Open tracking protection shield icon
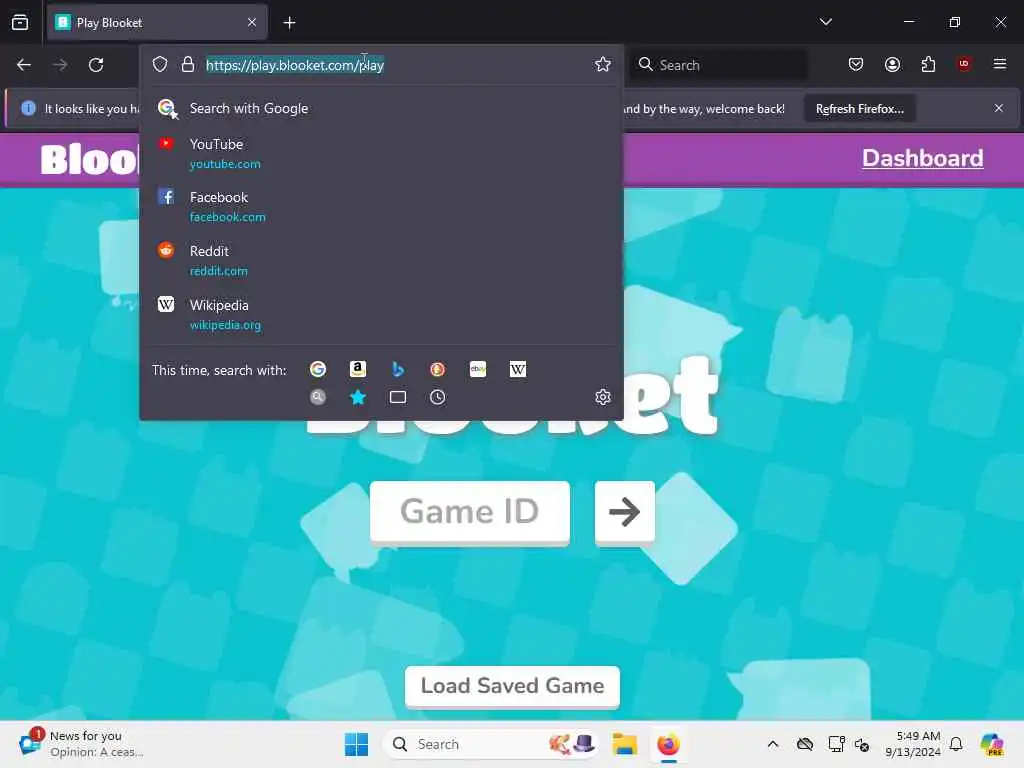The height and width of the screenshot is (768, 1024). [160, 64]
